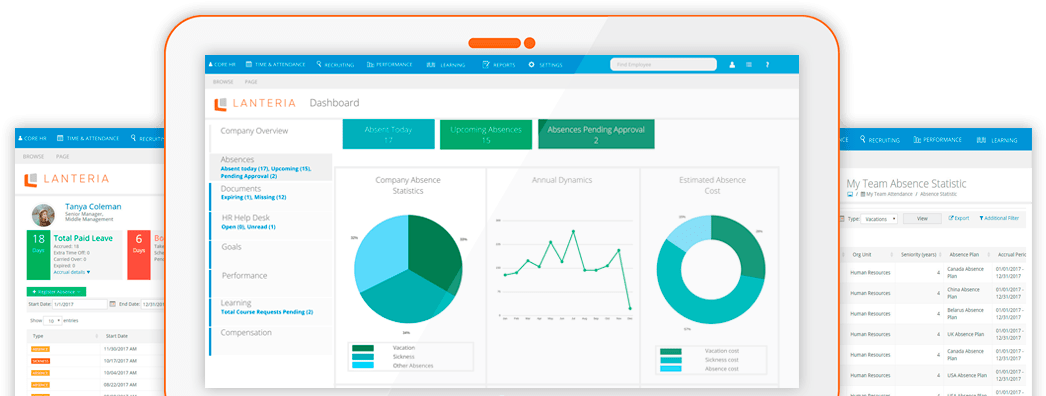The image size is (1046, 396).
Task: Click Start Date field showing 1/1/2017
Action: pos(80,304)
